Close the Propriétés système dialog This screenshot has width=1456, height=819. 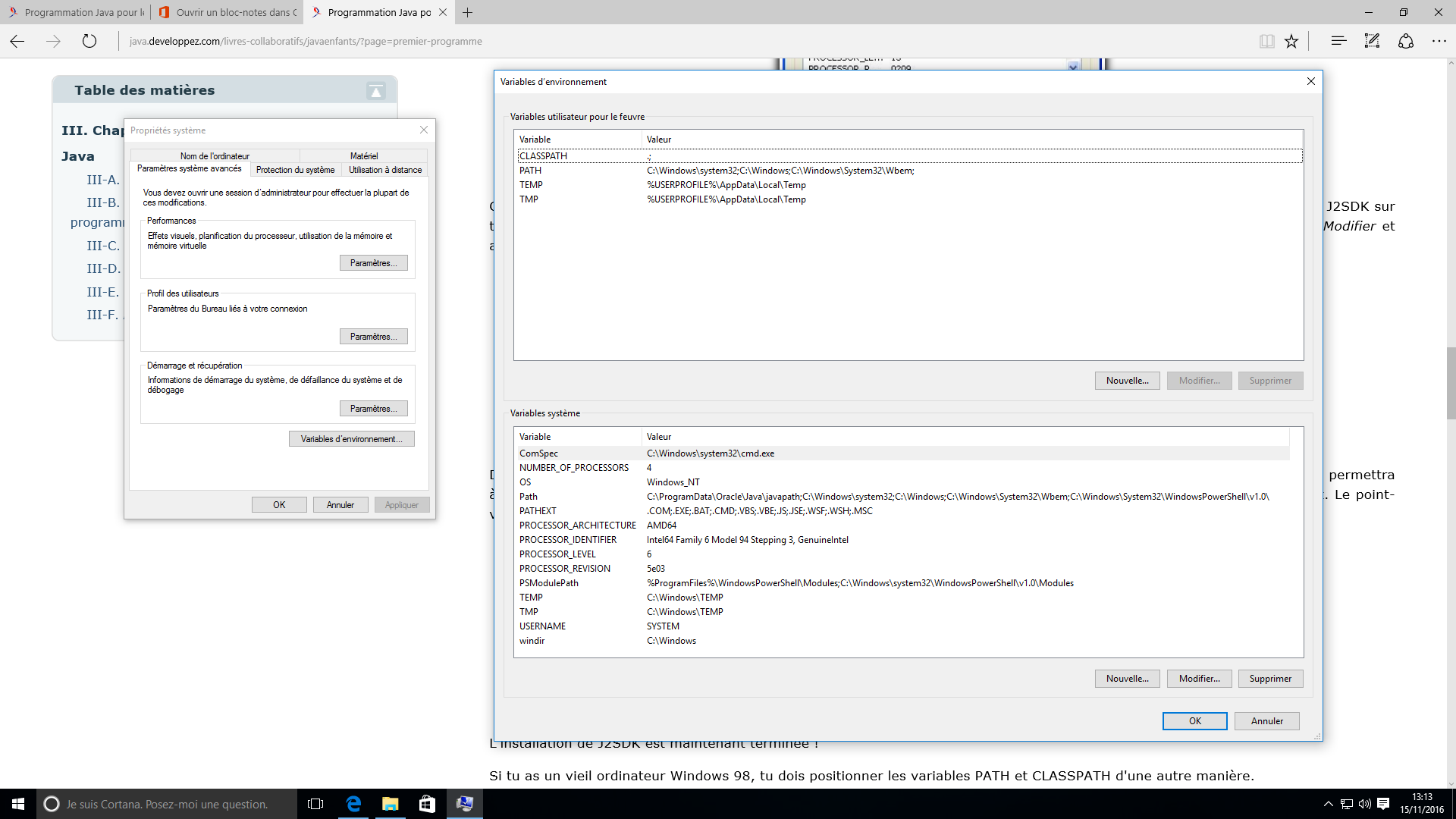(x=424, y=130)
